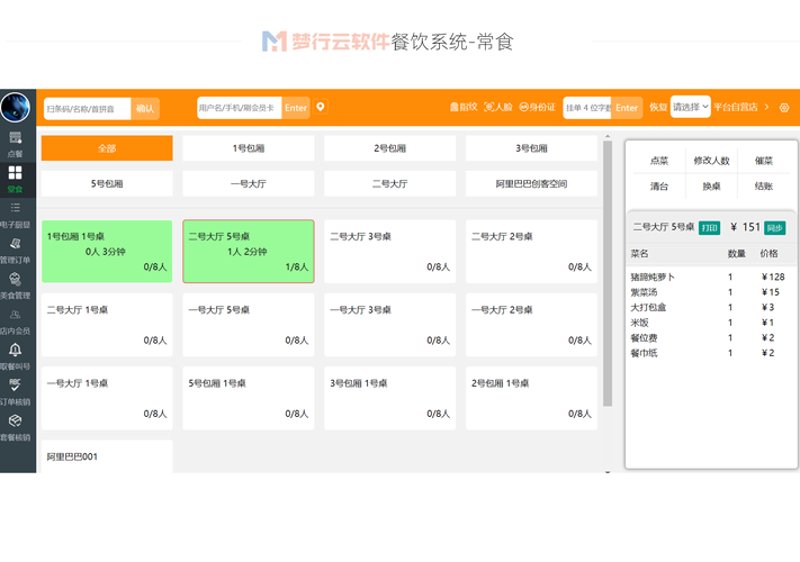Click Enter beside 挂单 field

pos(627,108)
